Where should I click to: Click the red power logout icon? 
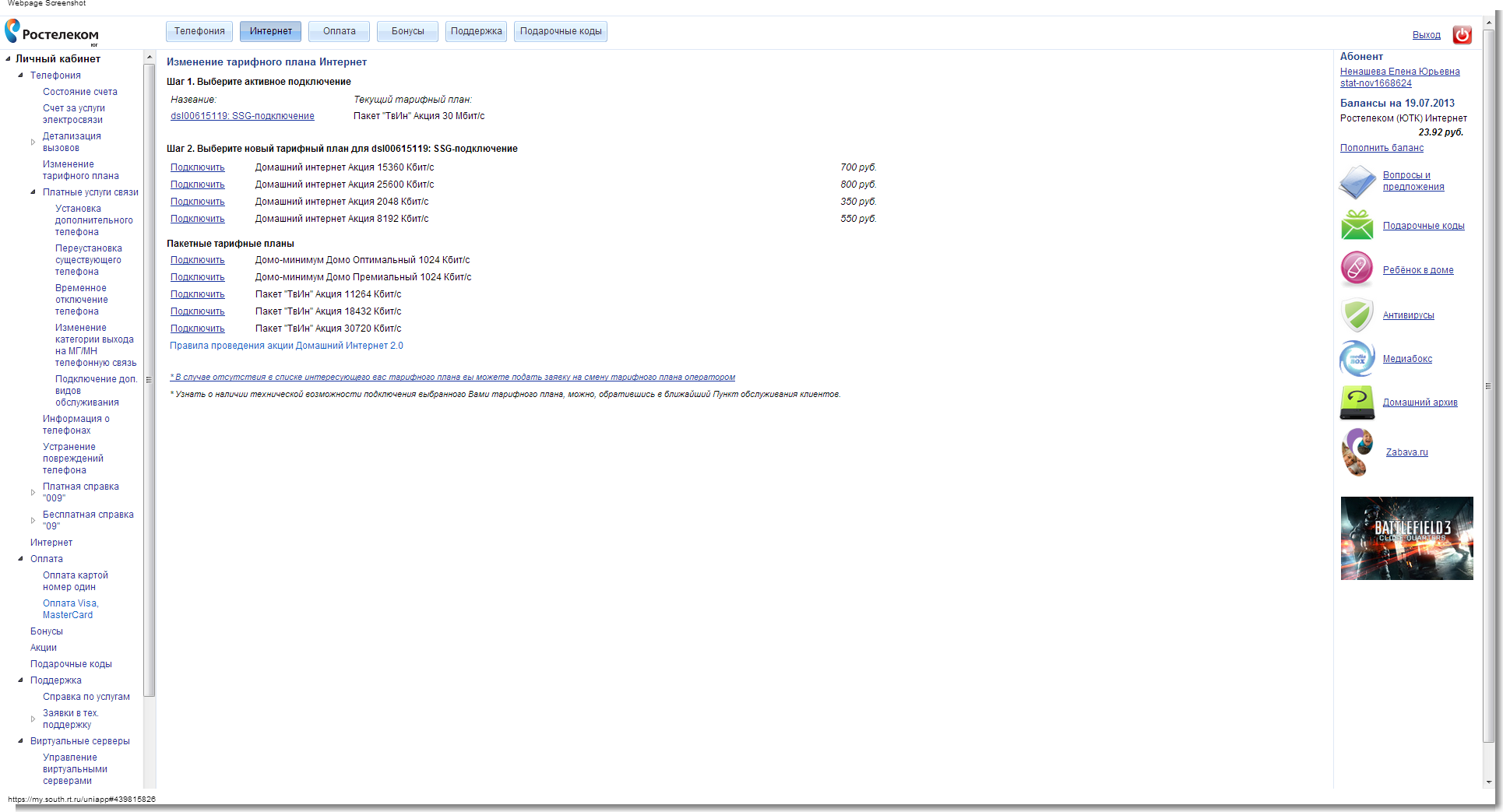(x=1462, y=34)
